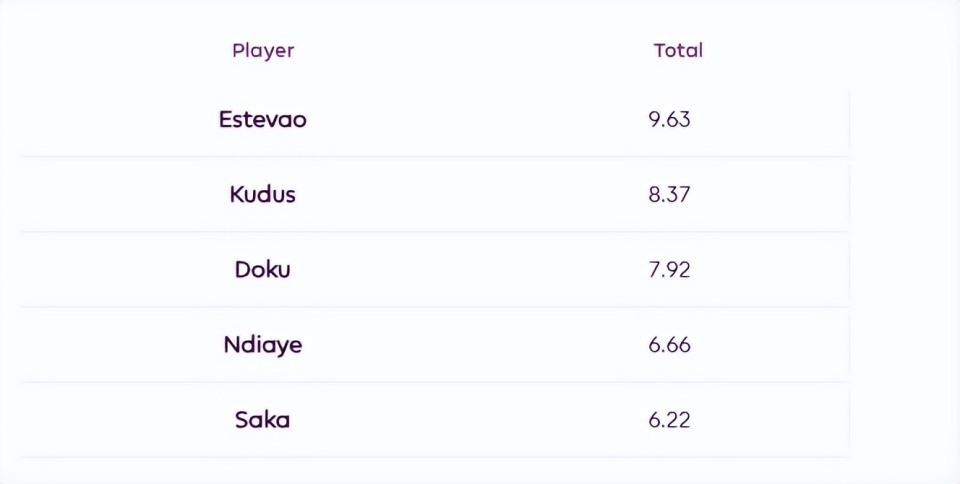Click the divider line below Ndiaye's row
This screenshot has height=484, width=960.
point(435,382)
